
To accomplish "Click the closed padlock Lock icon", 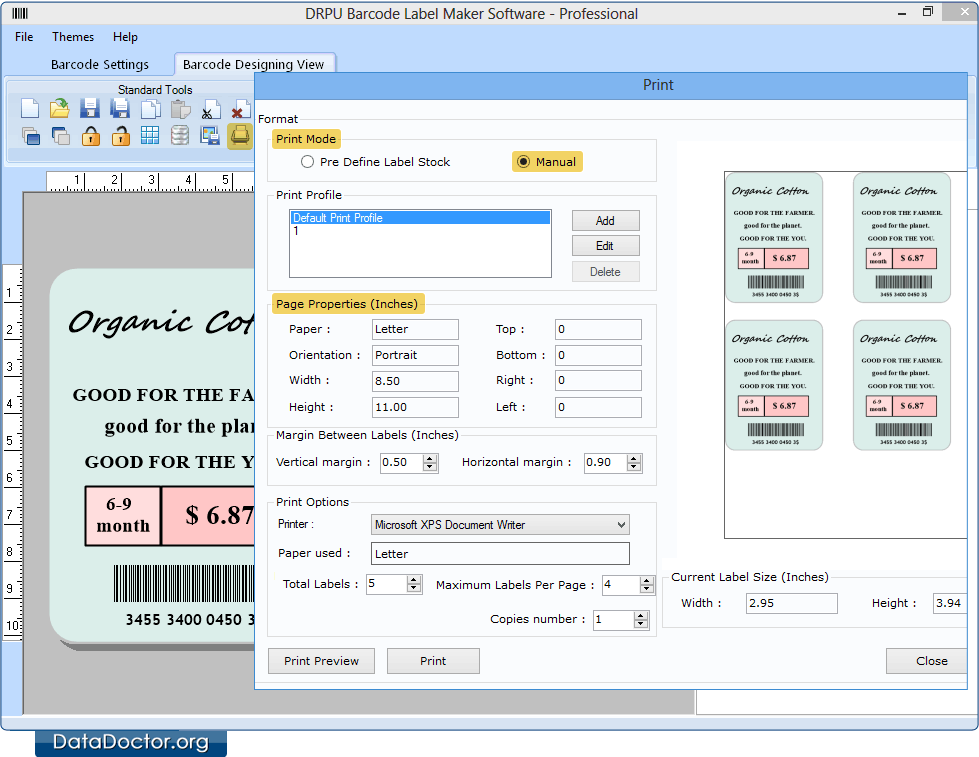I will click(x=91, y=136).
